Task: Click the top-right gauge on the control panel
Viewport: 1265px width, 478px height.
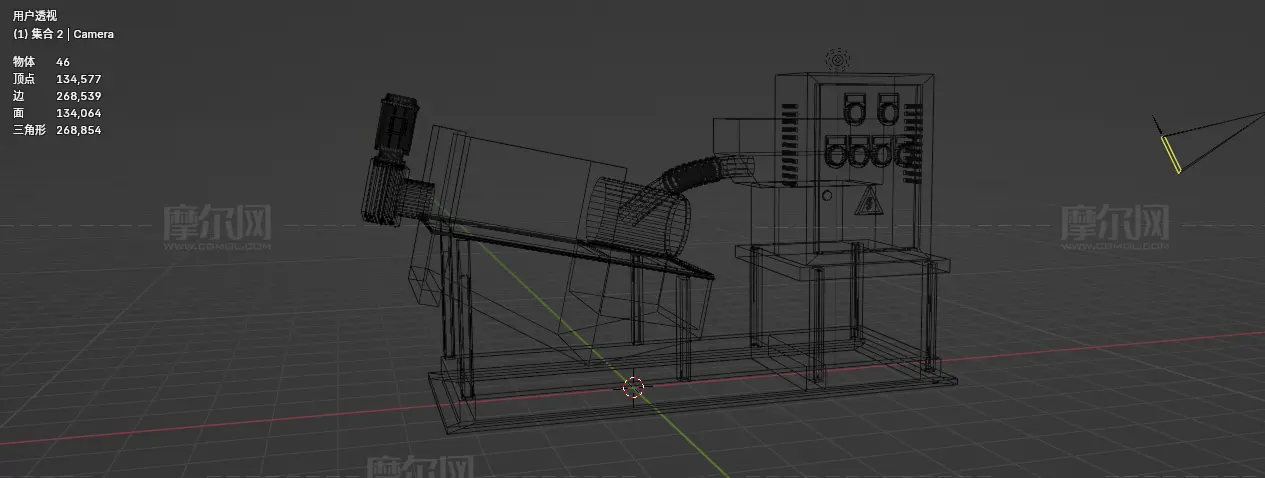Action: 887,107
